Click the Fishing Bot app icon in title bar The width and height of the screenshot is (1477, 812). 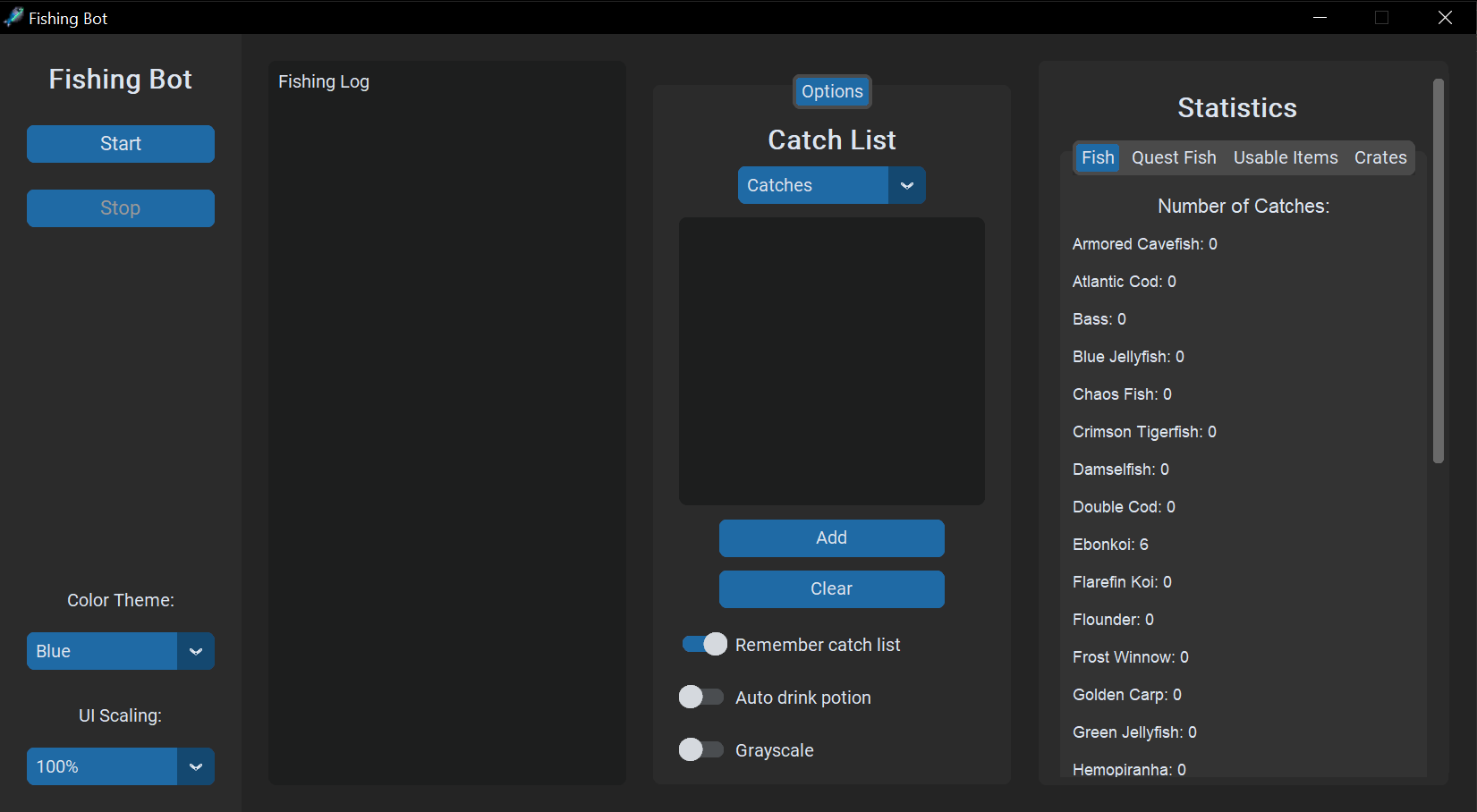13,18
